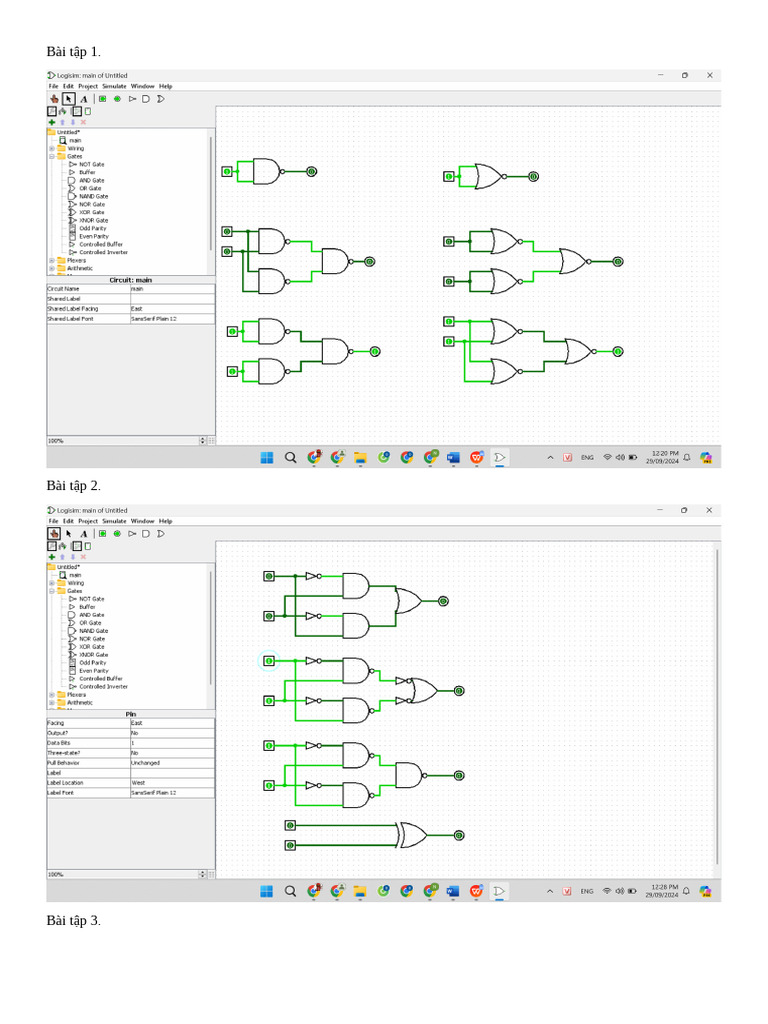Toggle the input pin feeding the lone NOR gate
This screenshot has height=1024, width=768.
point(449,176)
